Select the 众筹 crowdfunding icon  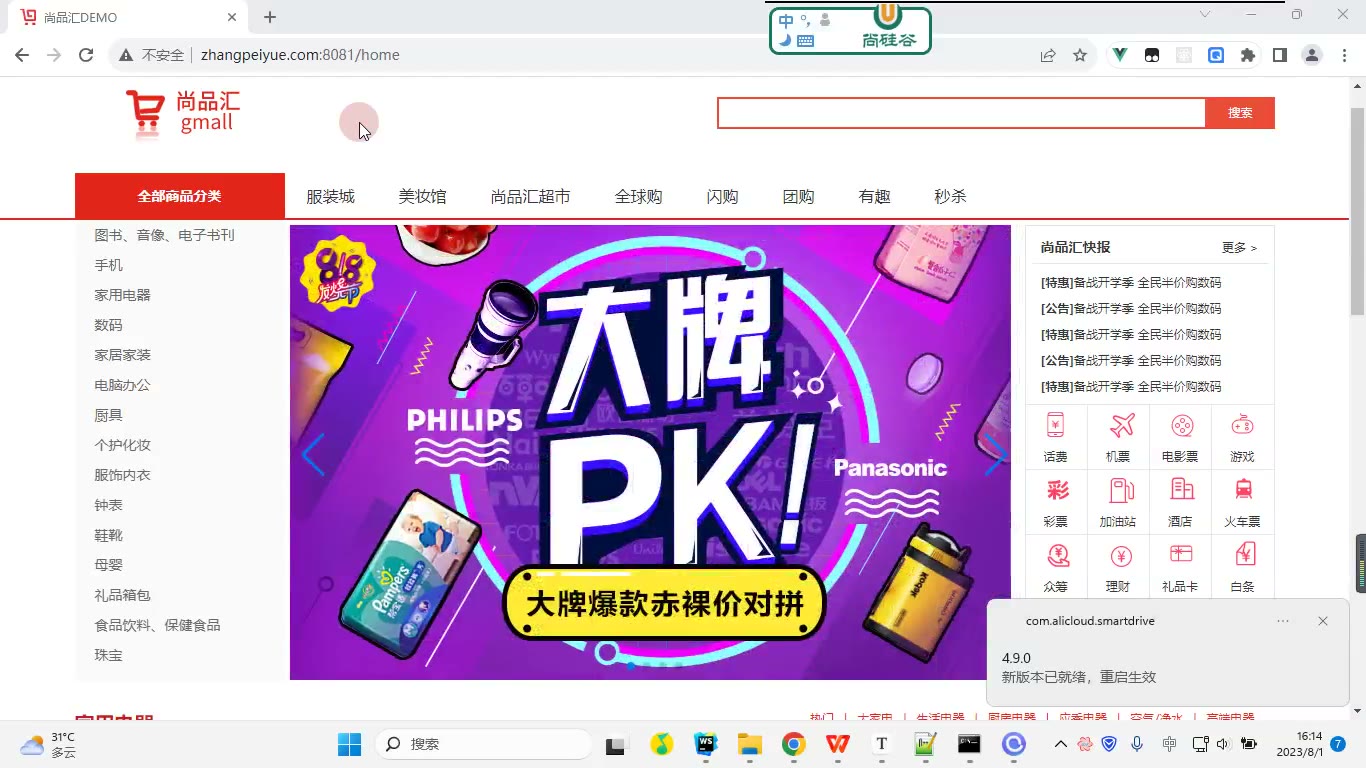pos(1057,555)
